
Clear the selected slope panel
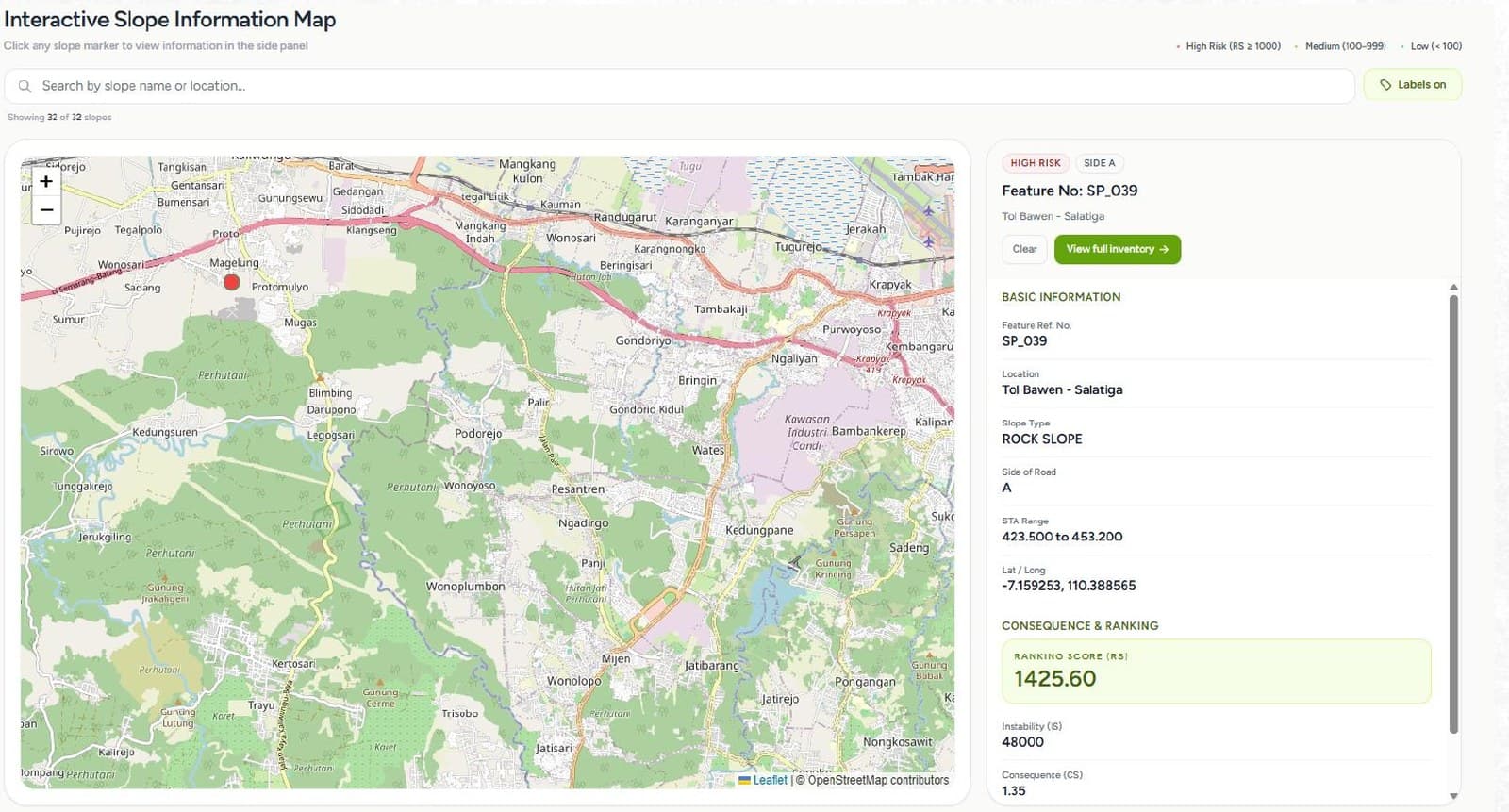(1024, 249)
